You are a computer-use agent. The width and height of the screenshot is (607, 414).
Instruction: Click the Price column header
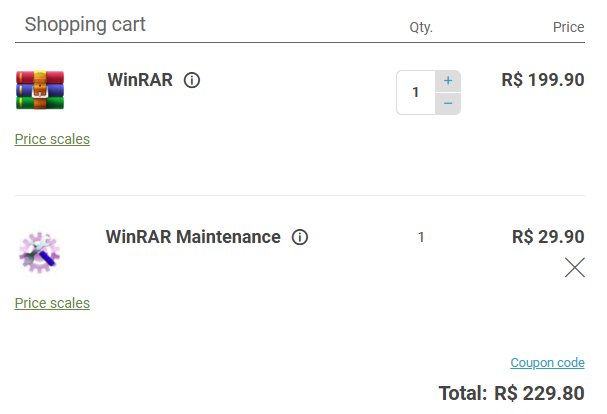click(568, 27)
